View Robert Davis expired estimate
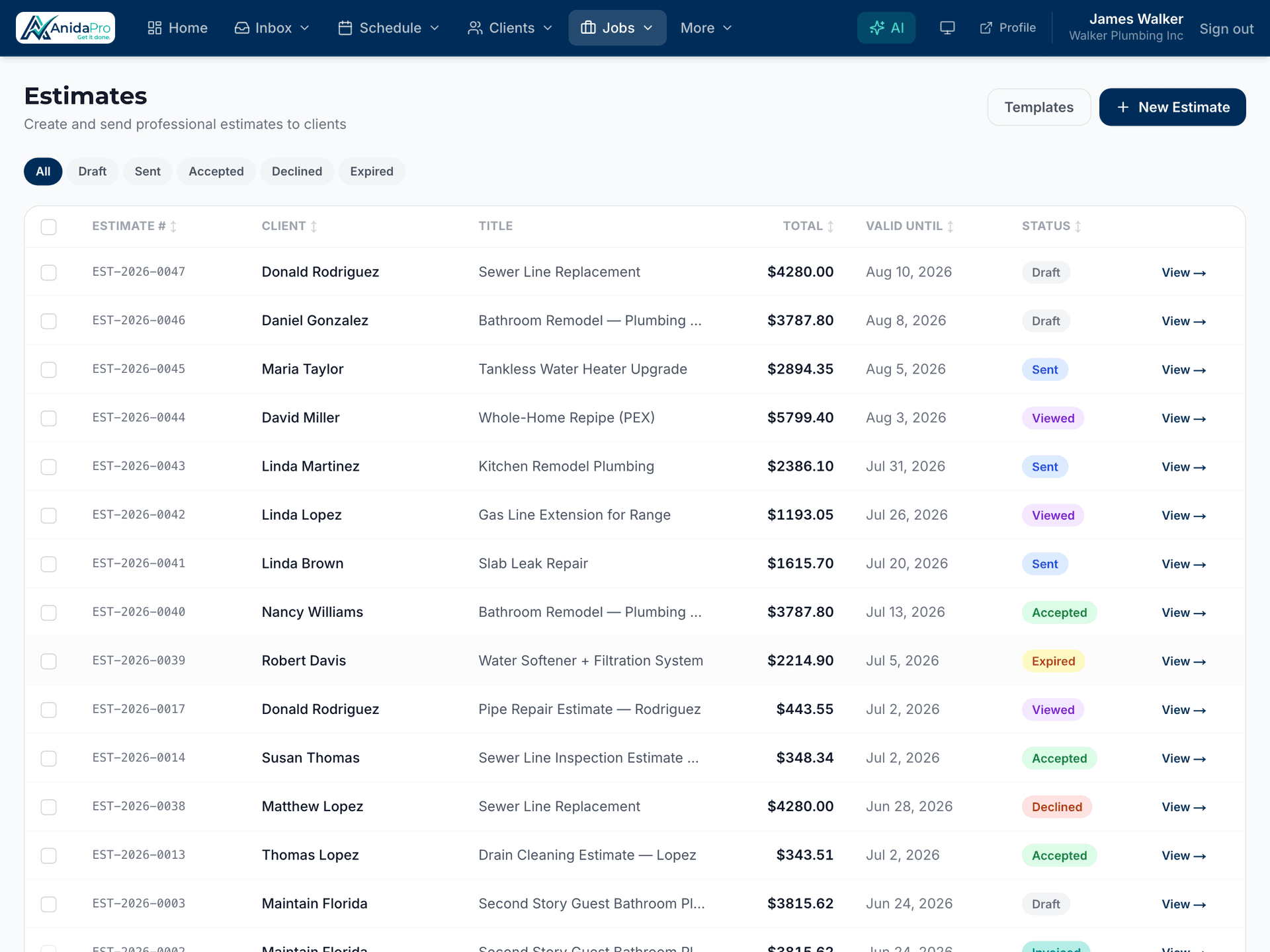This screenshot has height=952, width=1270. (x=1183, y=662)
